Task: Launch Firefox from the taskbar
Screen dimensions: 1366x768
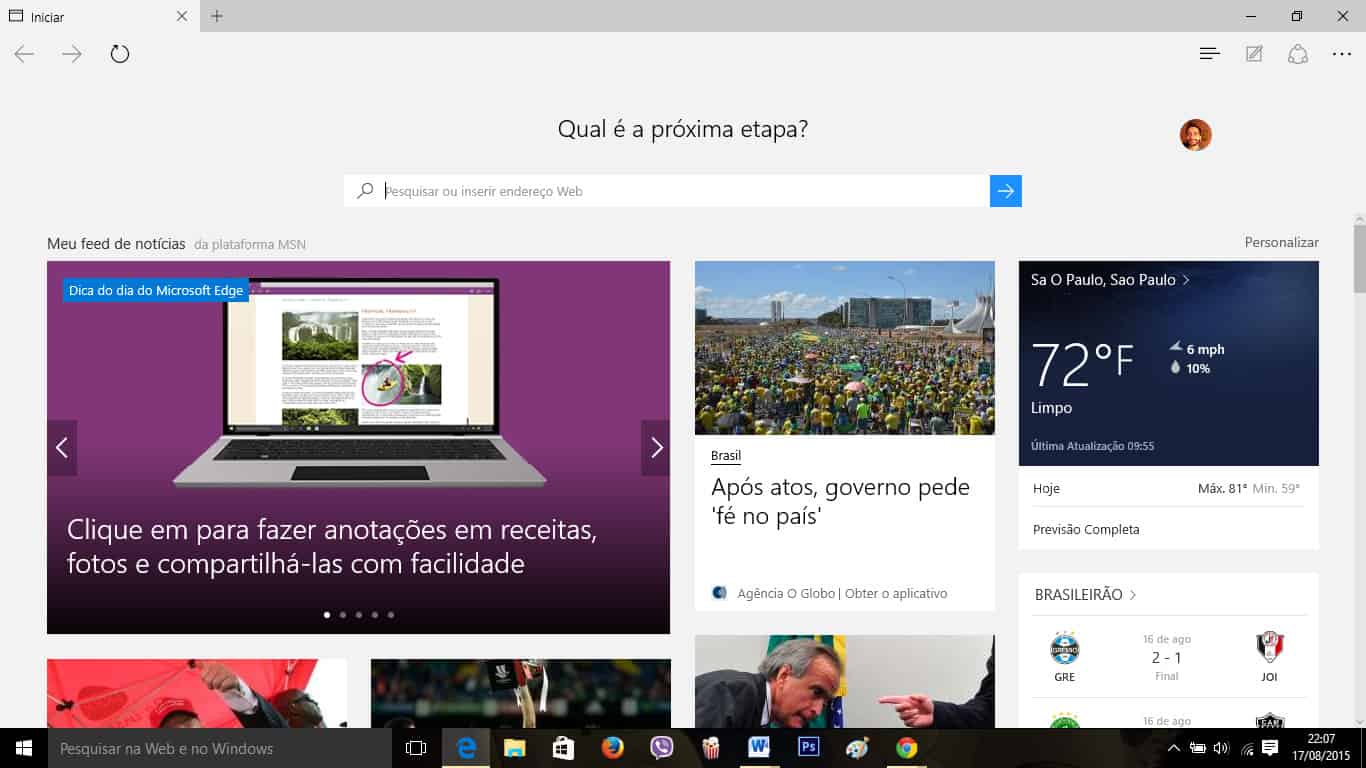Action: [612, 748]
